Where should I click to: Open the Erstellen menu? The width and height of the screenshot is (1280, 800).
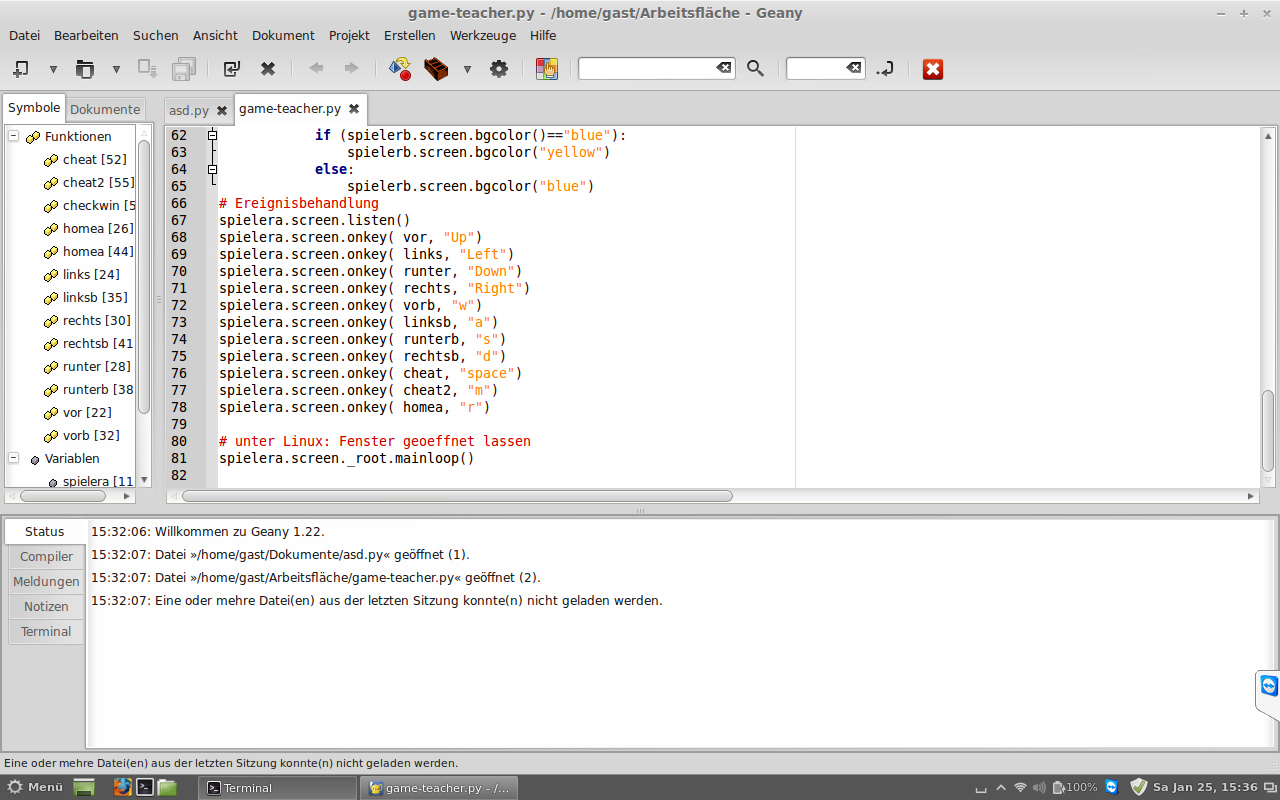pos(409,35)
